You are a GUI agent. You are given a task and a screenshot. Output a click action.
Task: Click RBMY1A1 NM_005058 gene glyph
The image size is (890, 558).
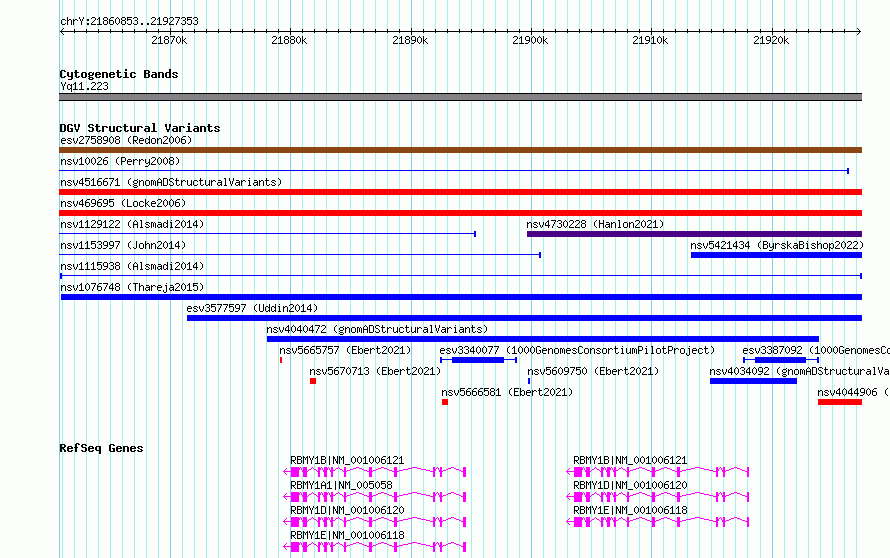click(375, 497)
